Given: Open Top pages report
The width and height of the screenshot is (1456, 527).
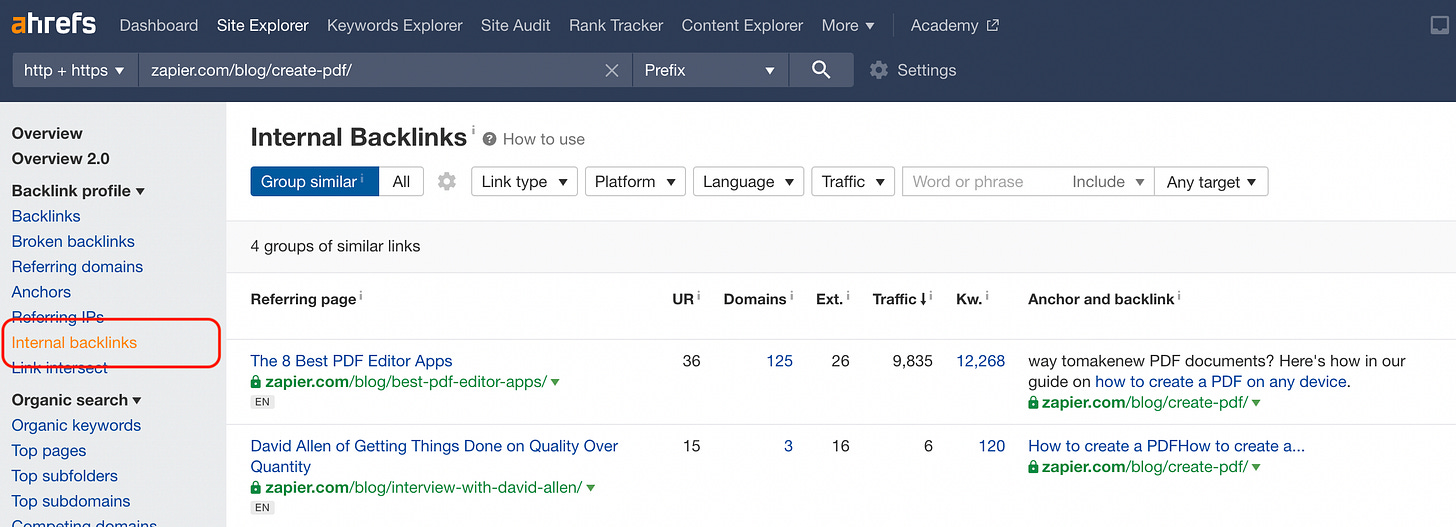Looking at the screenshot, I should click(x=49, y=450).
